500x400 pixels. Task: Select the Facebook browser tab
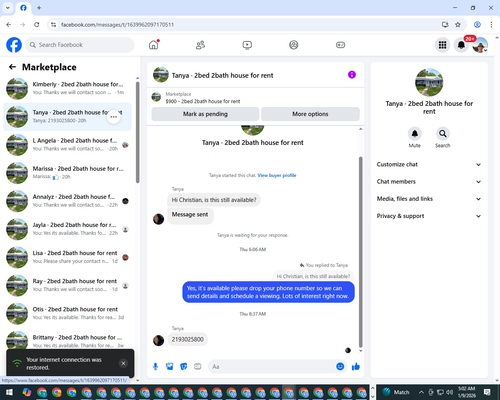pos(23,8)
